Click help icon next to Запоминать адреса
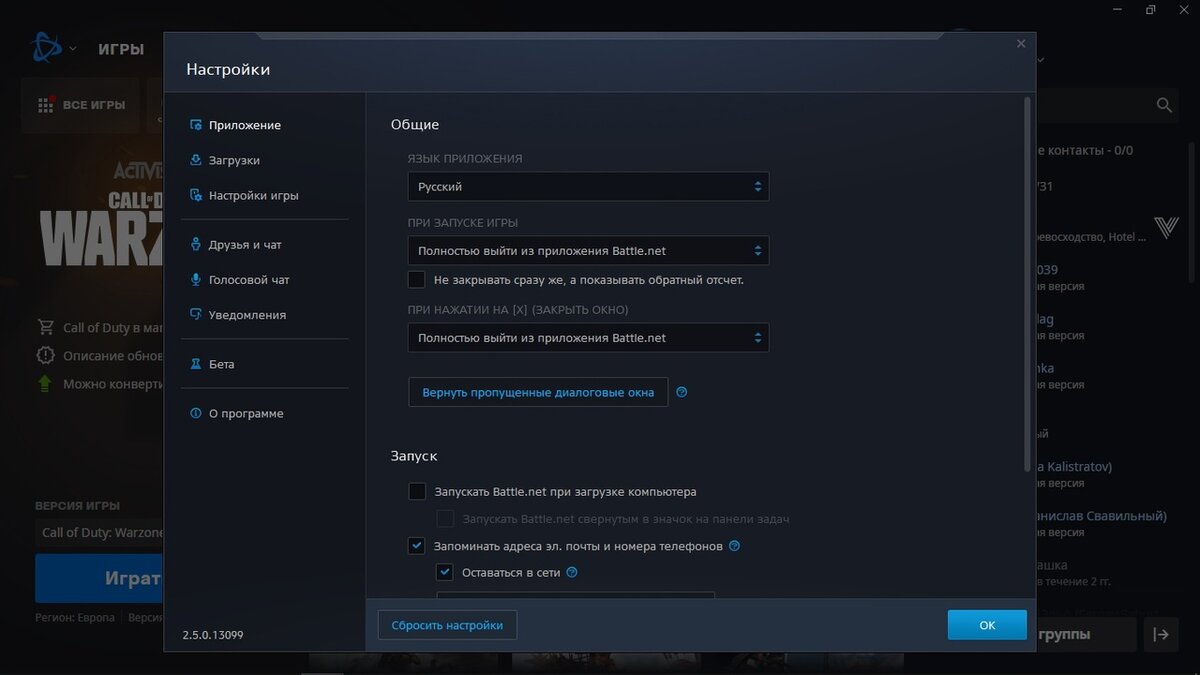This screenshot has width=1200, height=675. coord(735,546)
